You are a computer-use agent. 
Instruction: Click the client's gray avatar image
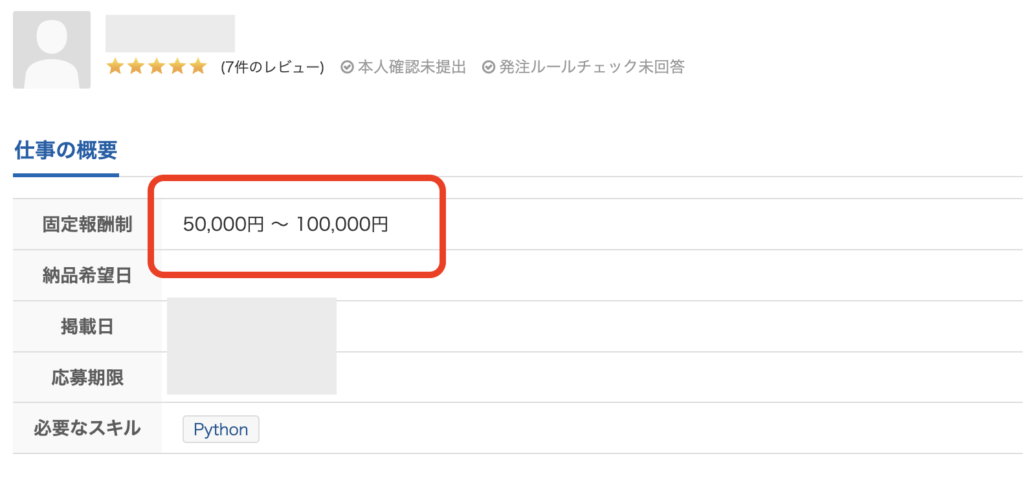(51, 50)
